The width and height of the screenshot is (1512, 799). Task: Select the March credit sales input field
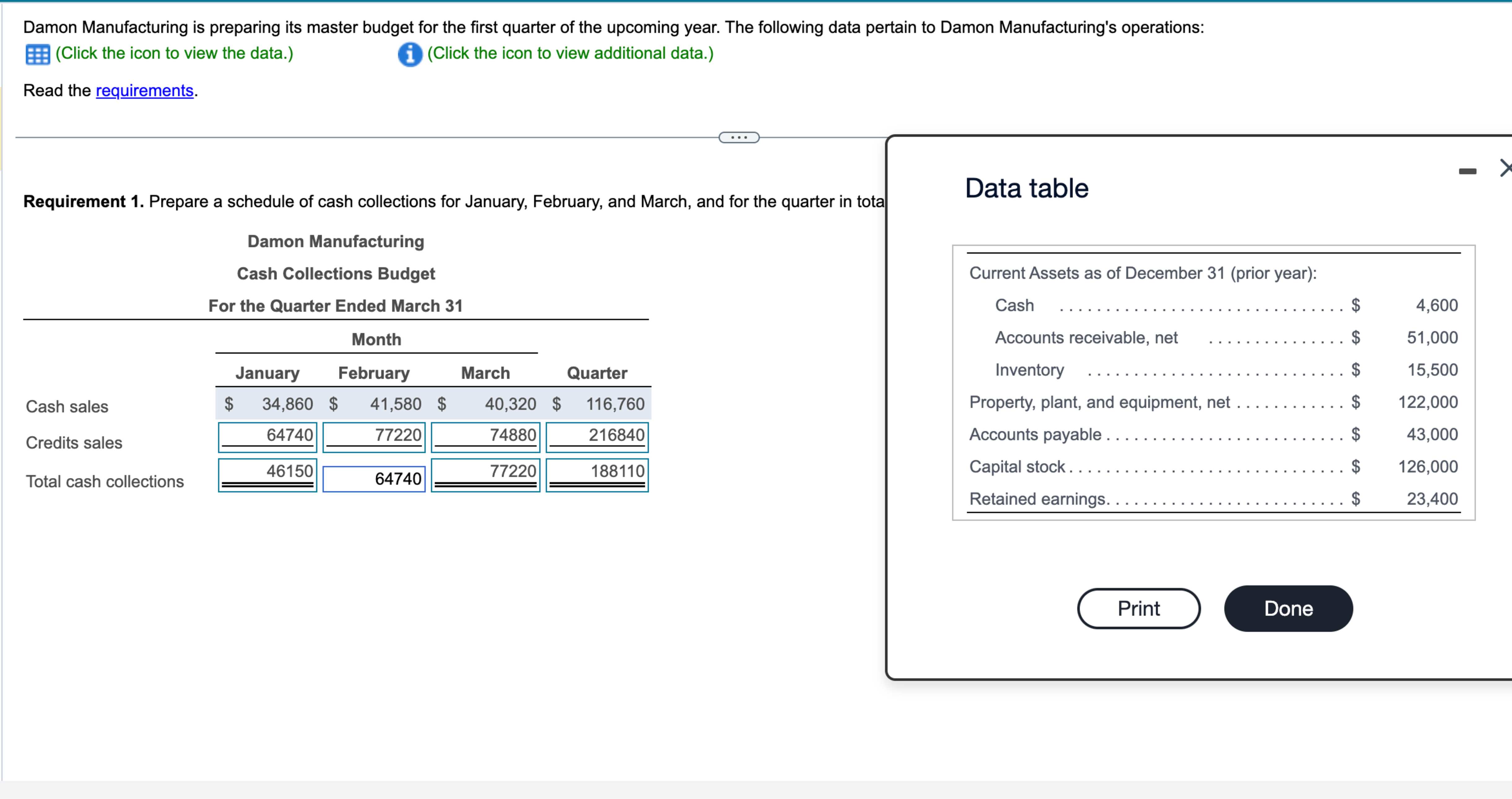tap(486, 437)
